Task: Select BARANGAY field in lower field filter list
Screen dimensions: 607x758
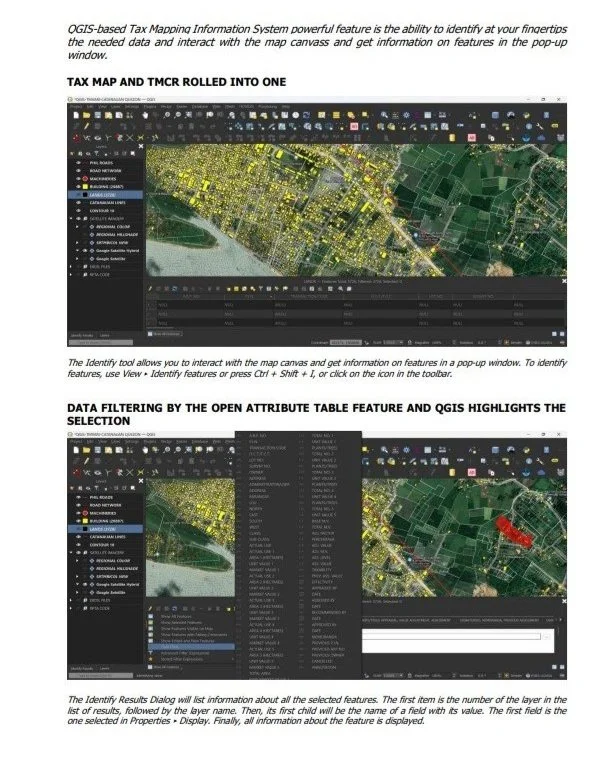Action: (x=259, y=496)
